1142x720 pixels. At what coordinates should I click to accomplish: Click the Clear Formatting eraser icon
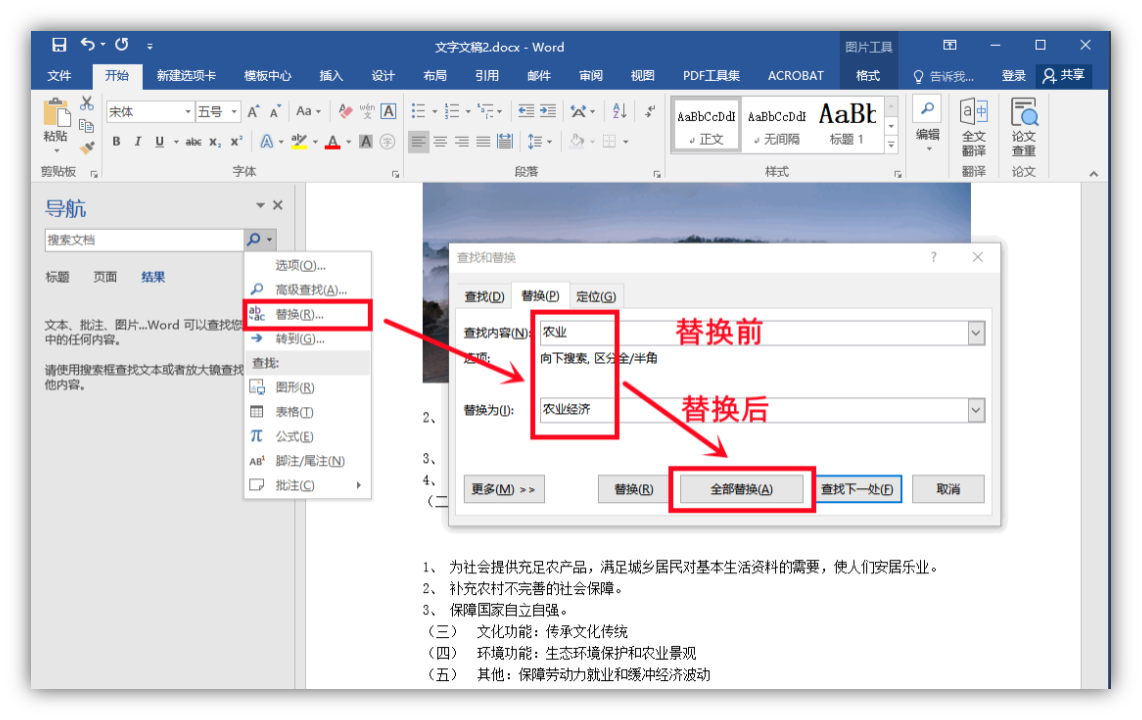(345, 111)
